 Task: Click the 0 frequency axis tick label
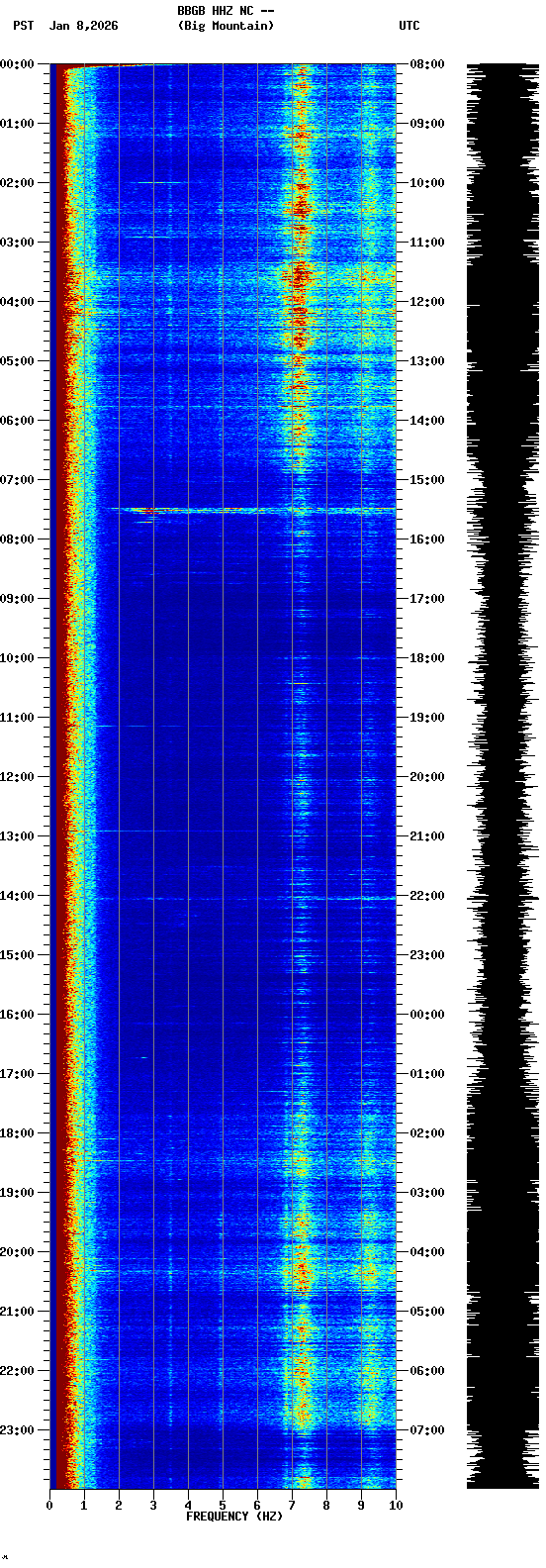point(49,1506)
